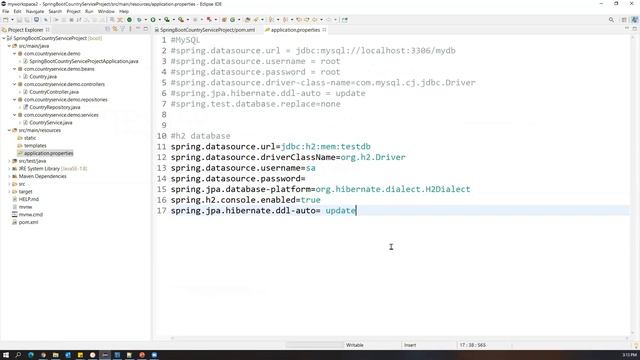Click the Coverage run icon in toolbar
The height and width of the screenshot is (360, 640).
coord(167,20)
